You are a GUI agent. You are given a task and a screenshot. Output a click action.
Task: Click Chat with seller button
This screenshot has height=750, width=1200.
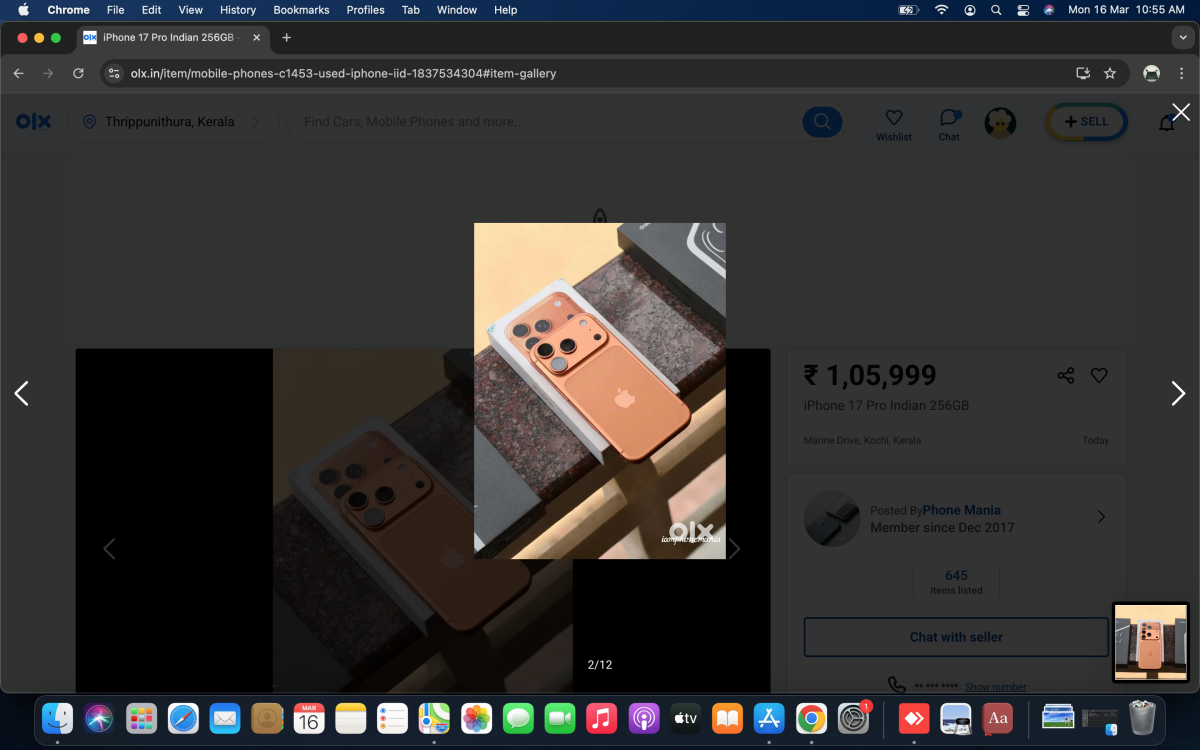click(x=956, y=637)
